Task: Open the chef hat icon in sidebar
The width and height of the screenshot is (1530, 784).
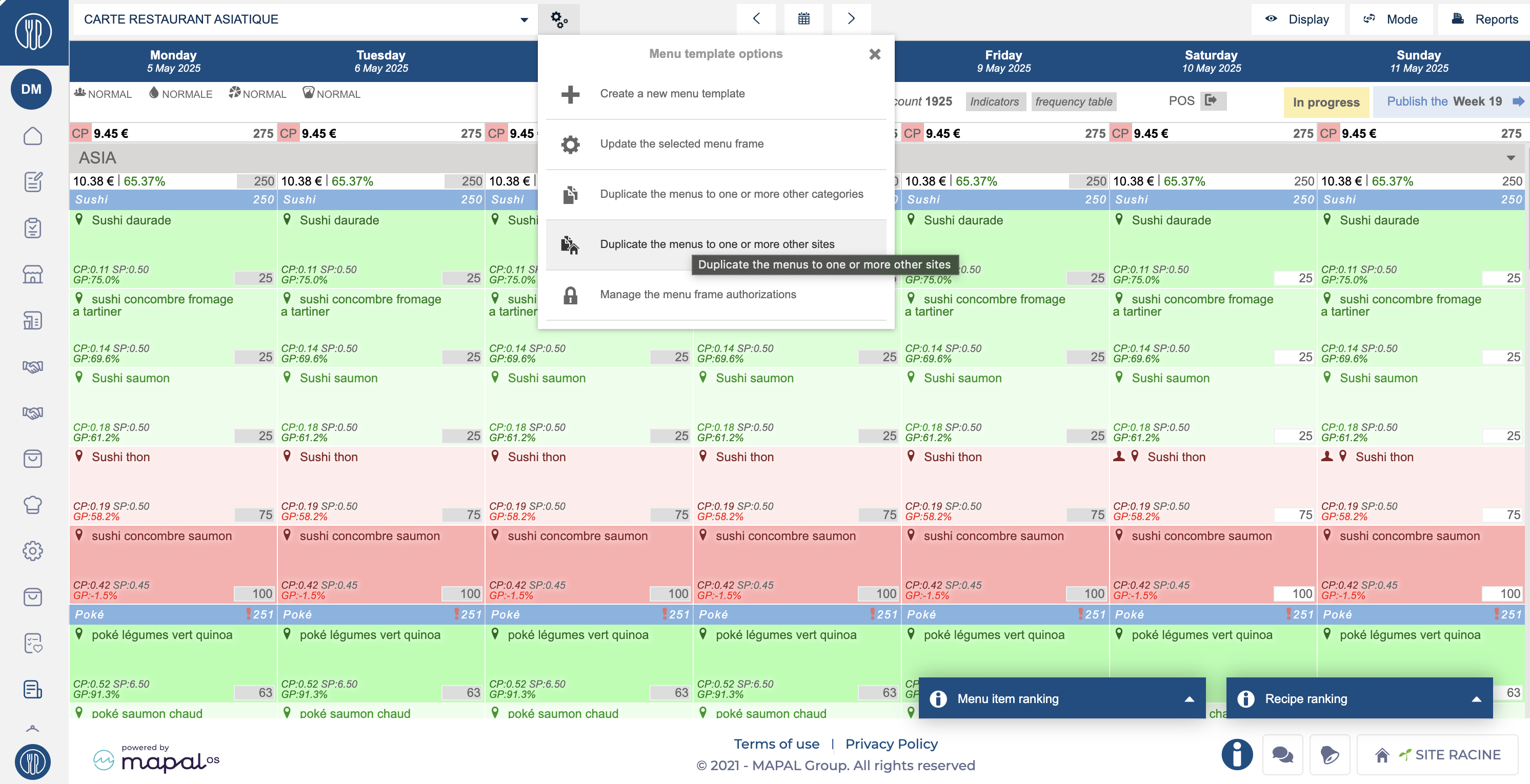Action: pos(33,504)
